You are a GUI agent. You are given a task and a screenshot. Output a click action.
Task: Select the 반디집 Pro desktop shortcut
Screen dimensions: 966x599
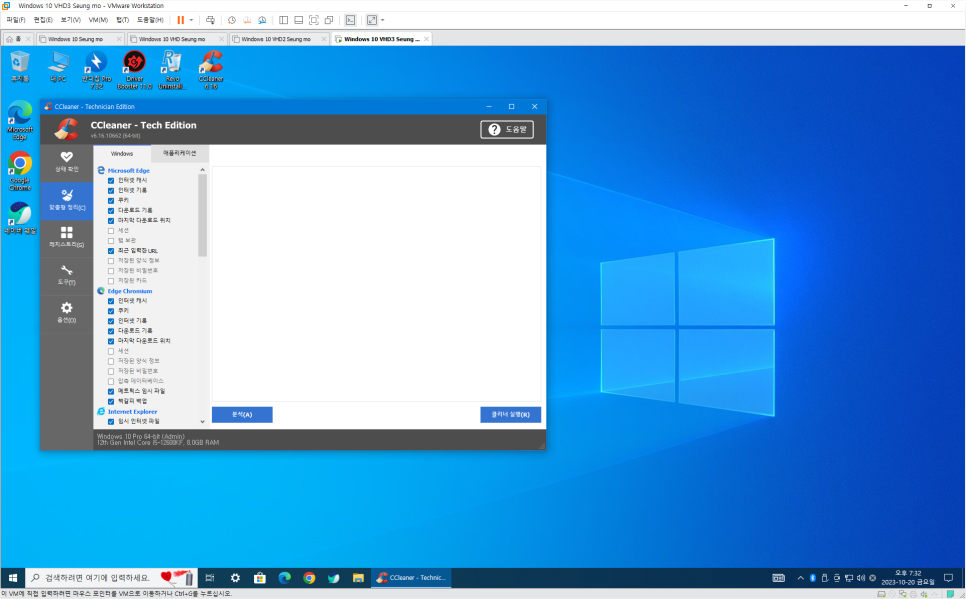pos(96,70)
